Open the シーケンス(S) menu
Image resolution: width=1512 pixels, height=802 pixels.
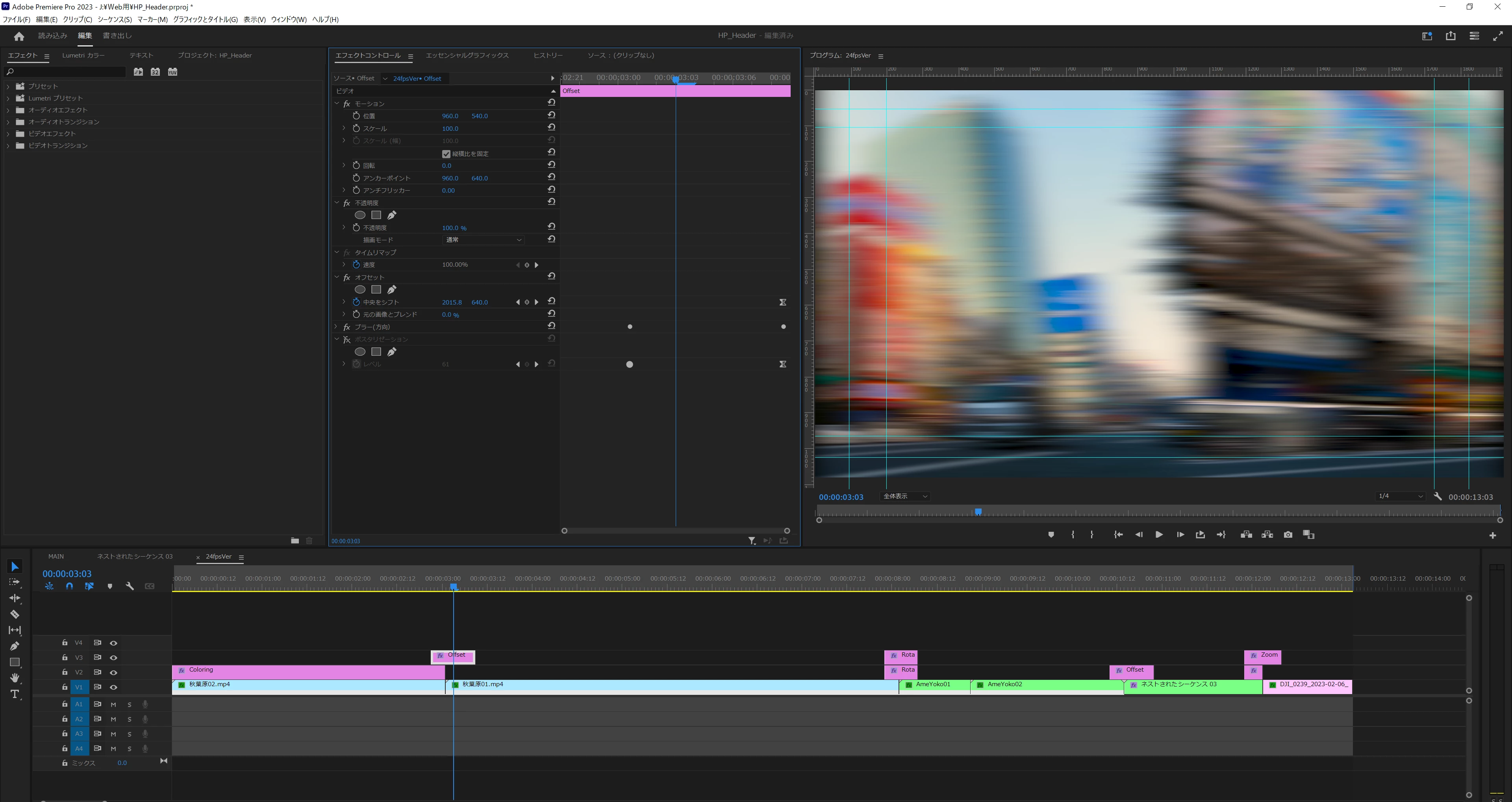[115, 19]
